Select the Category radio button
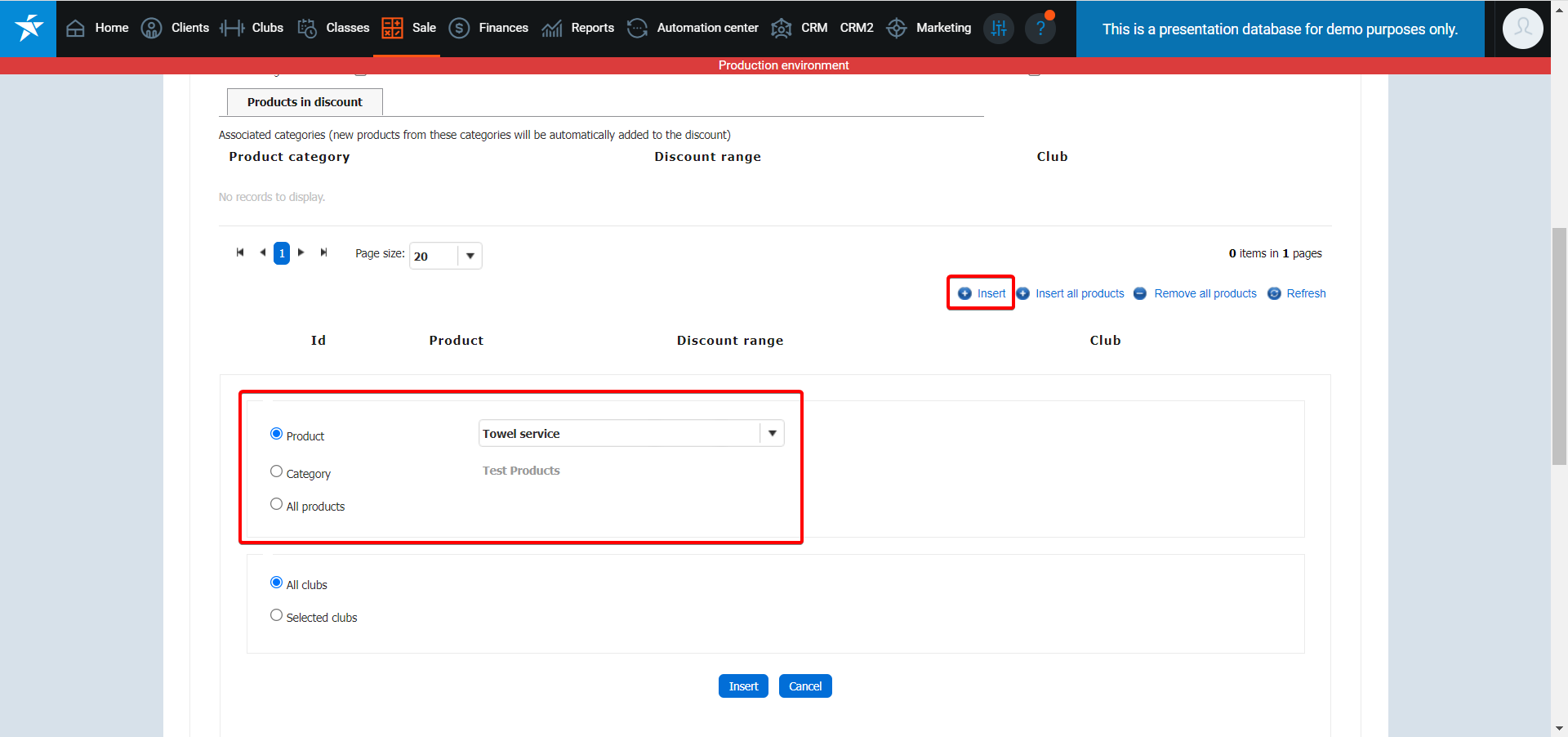 (276, 471)
